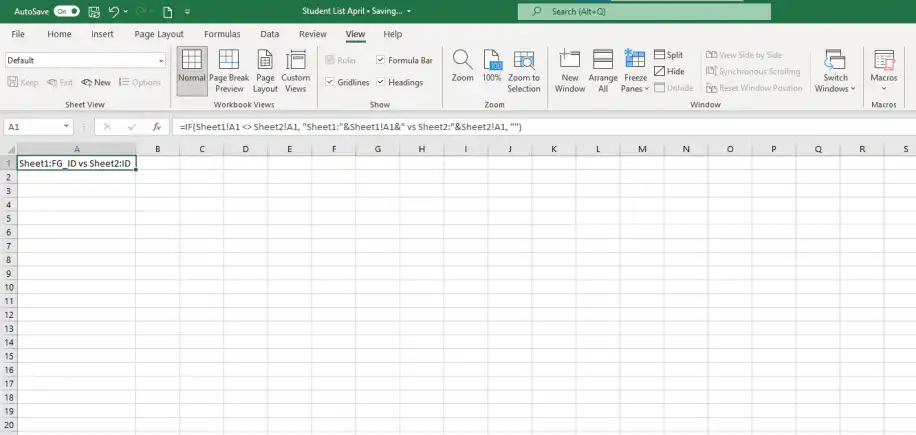Hide the current window

(x=669, y=71)
